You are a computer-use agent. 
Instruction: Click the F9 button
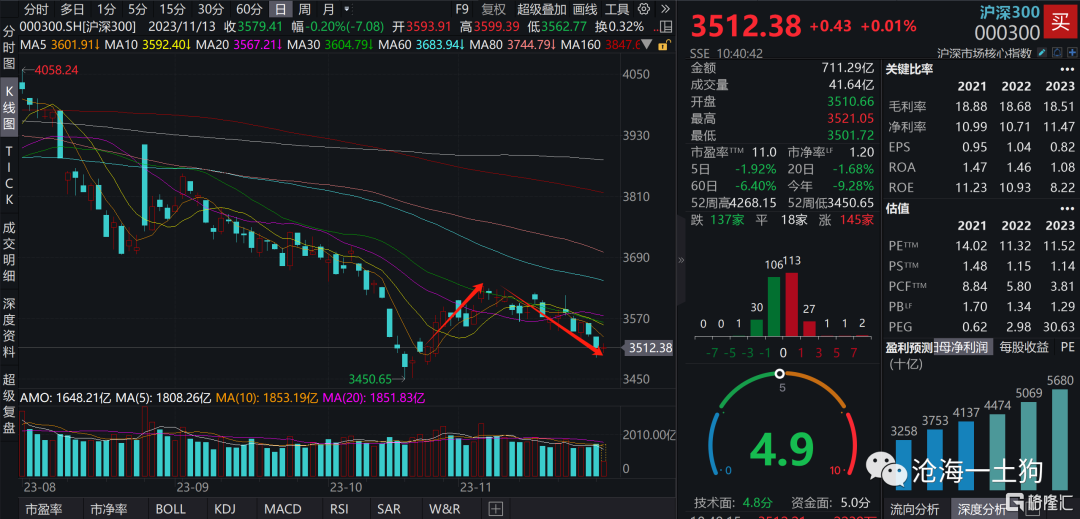point(461,10)
